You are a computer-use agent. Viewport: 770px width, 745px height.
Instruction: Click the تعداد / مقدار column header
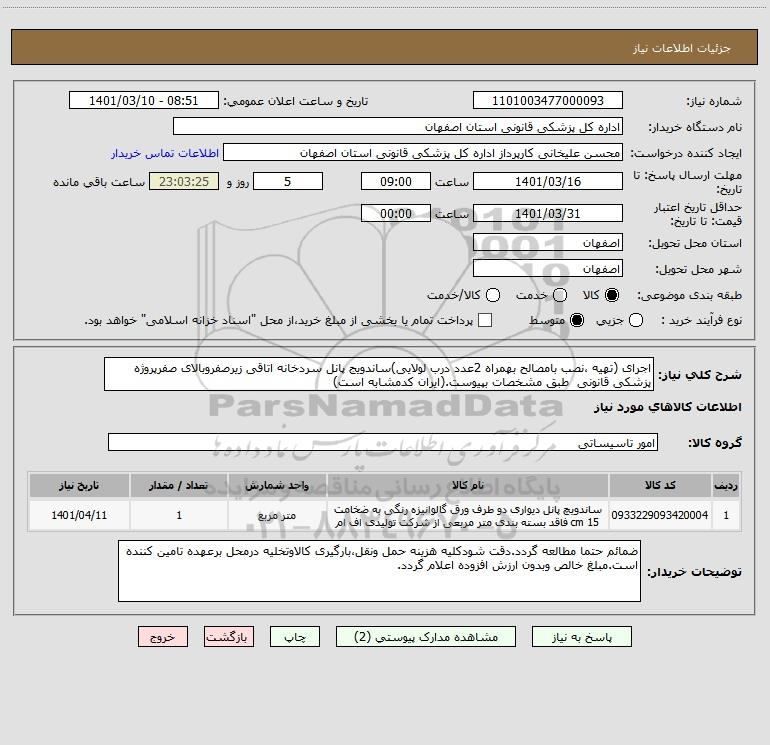pyautogui.click(x=179, y=485)
